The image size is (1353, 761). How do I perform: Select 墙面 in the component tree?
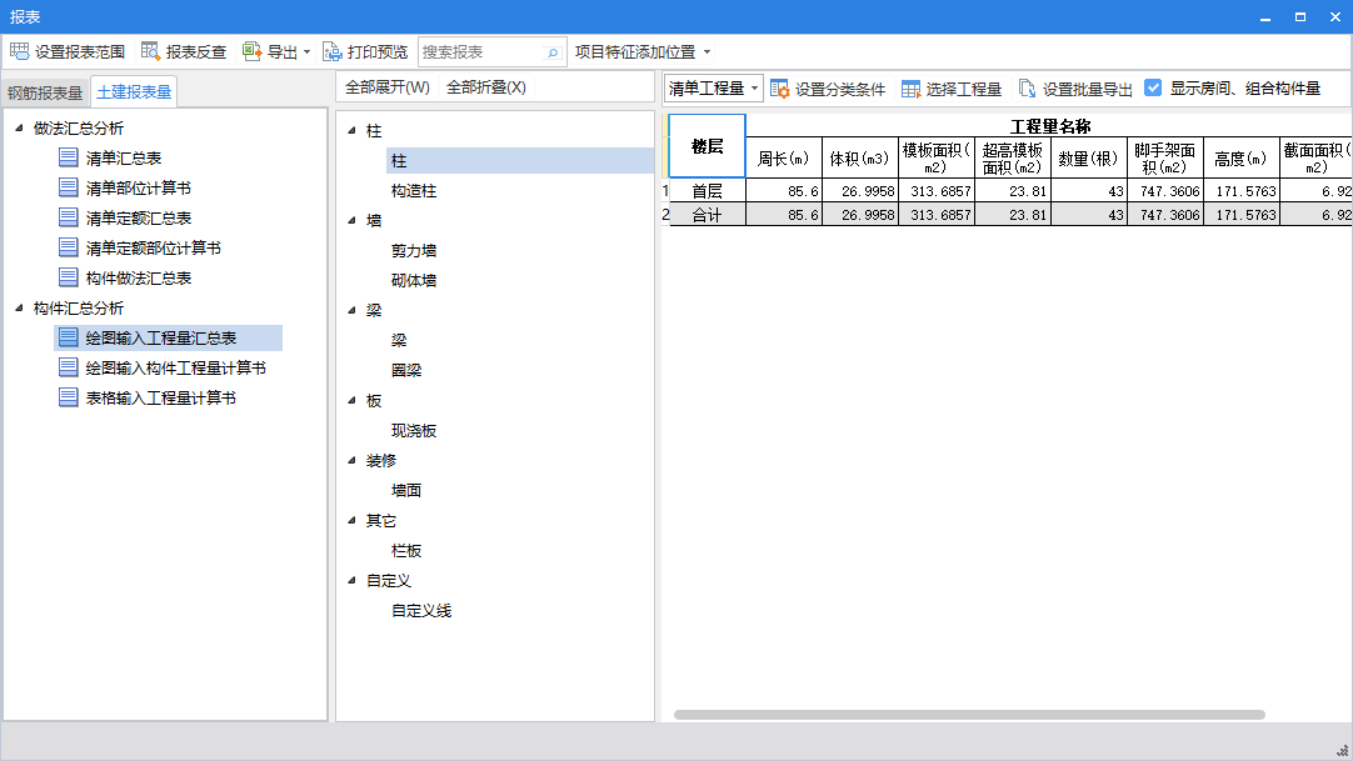coord(406,490)
